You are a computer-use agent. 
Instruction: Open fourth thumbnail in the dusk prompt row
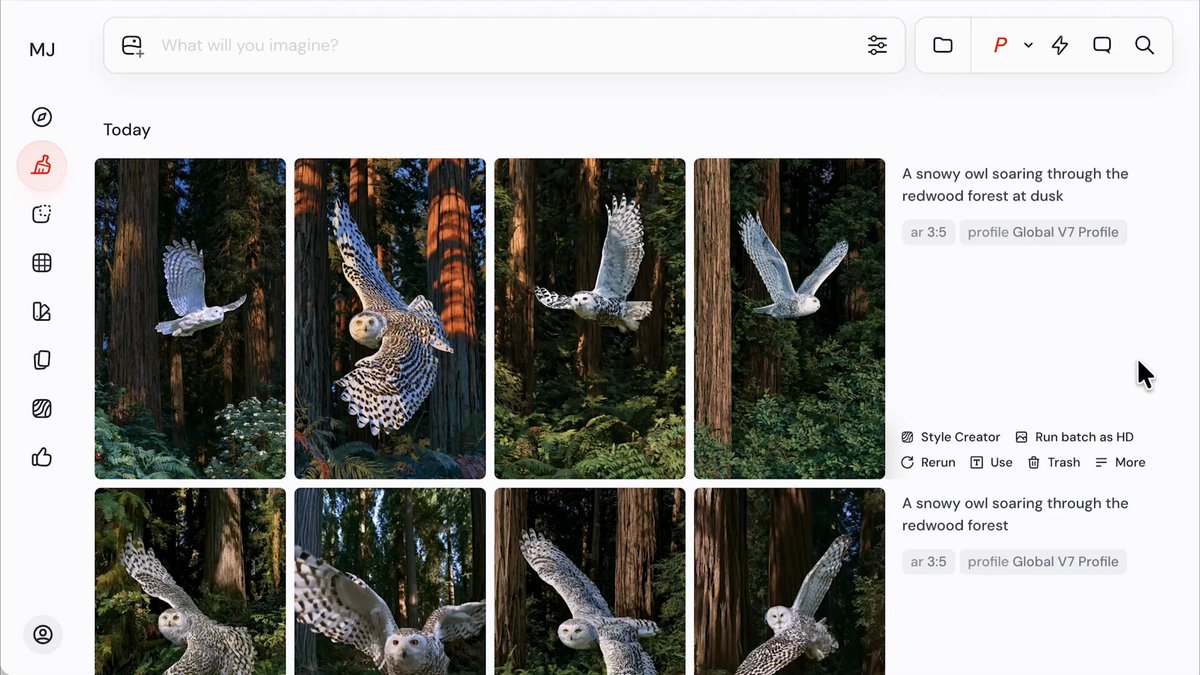(790, 319)
